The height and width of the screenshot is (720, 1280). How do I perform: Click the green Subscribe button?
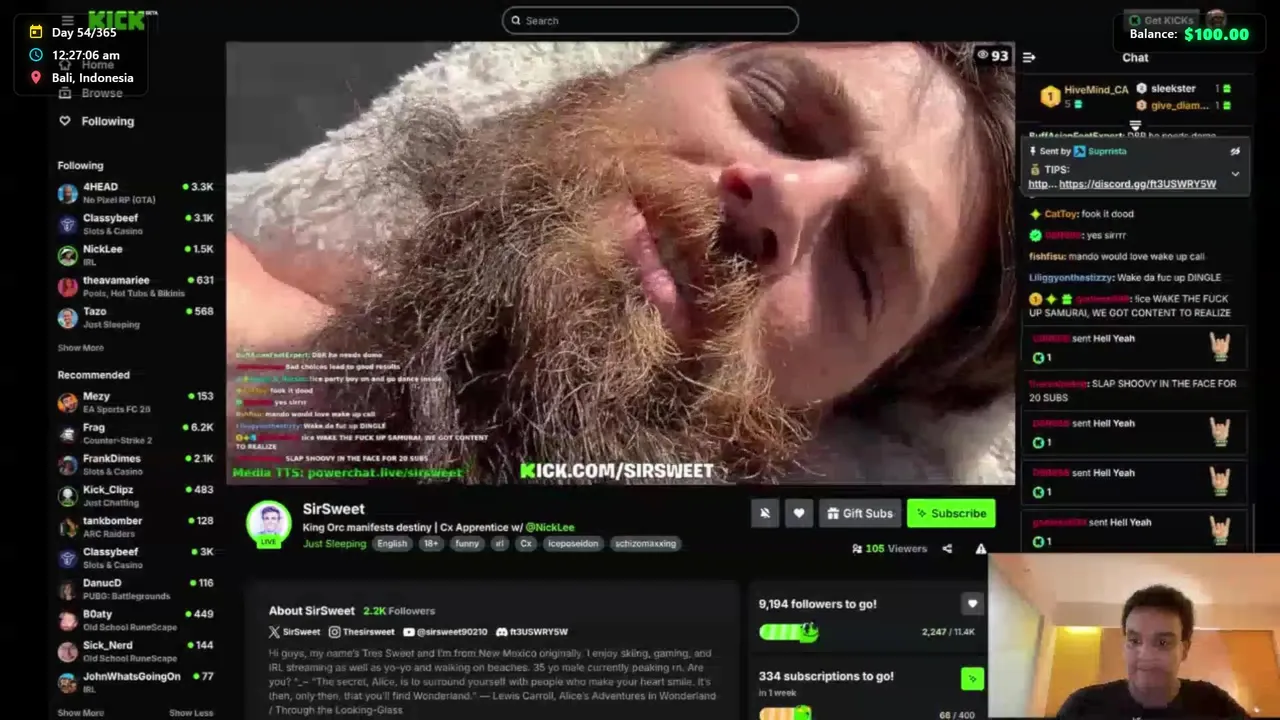coord(951,513)
